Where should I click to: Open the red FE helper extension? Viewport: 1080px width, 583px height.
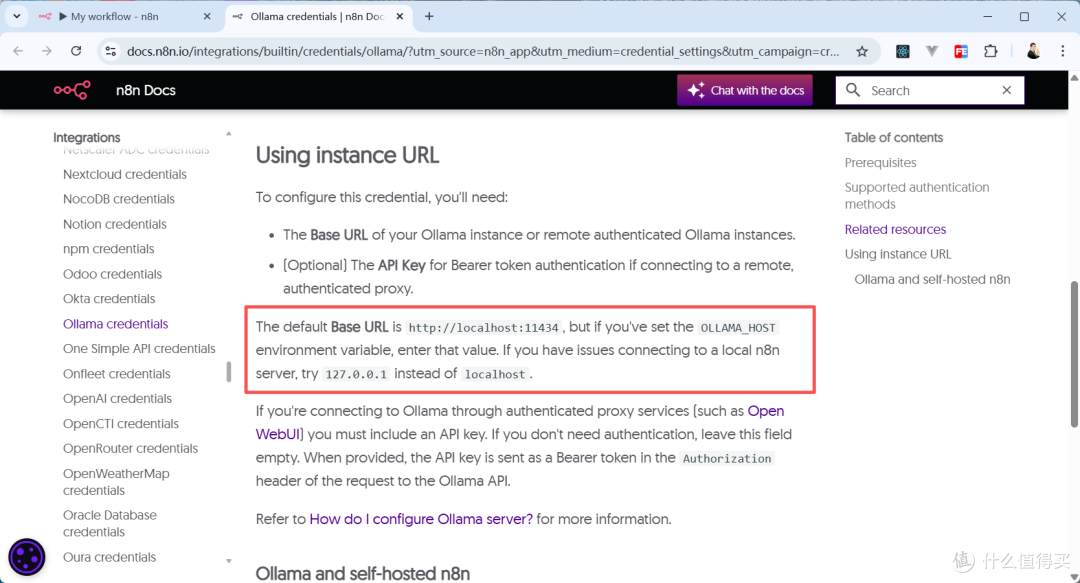tap(961, 51)
